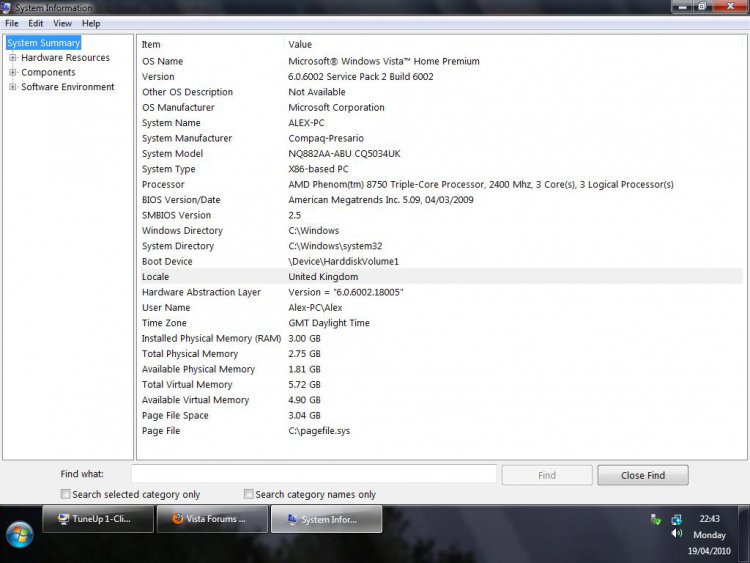Select the Other OS Description row
The image size is (750, 563).
(441, 92)
